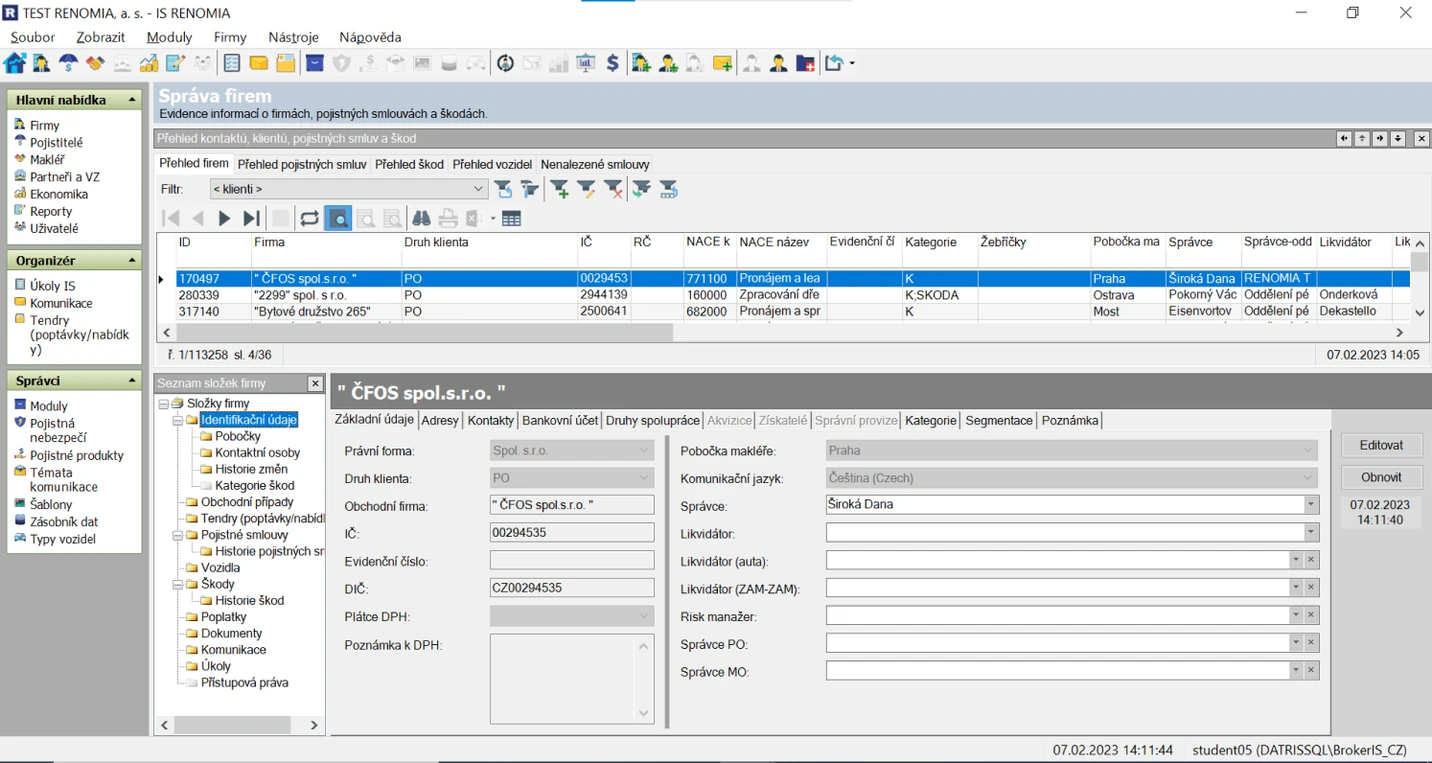Open Ekonomika in Hlavní nabídka
1432x763 pixels.
(x=59, y=194)
